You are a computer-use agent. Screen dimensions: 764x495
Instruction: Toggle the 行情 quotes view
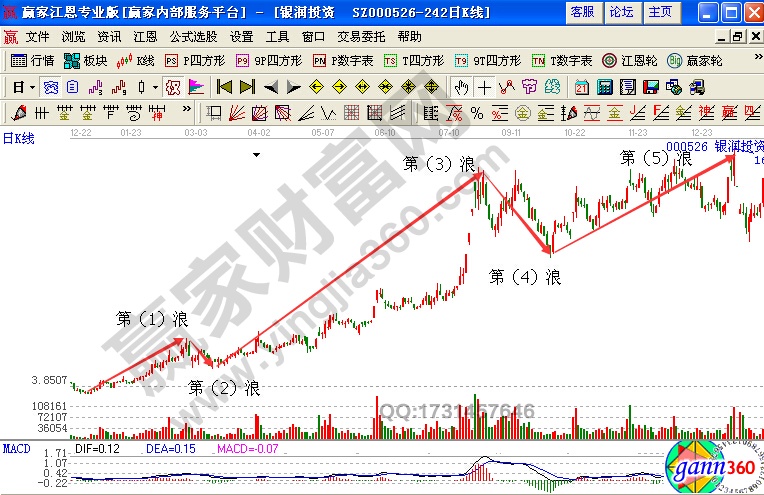click(33, 60)
